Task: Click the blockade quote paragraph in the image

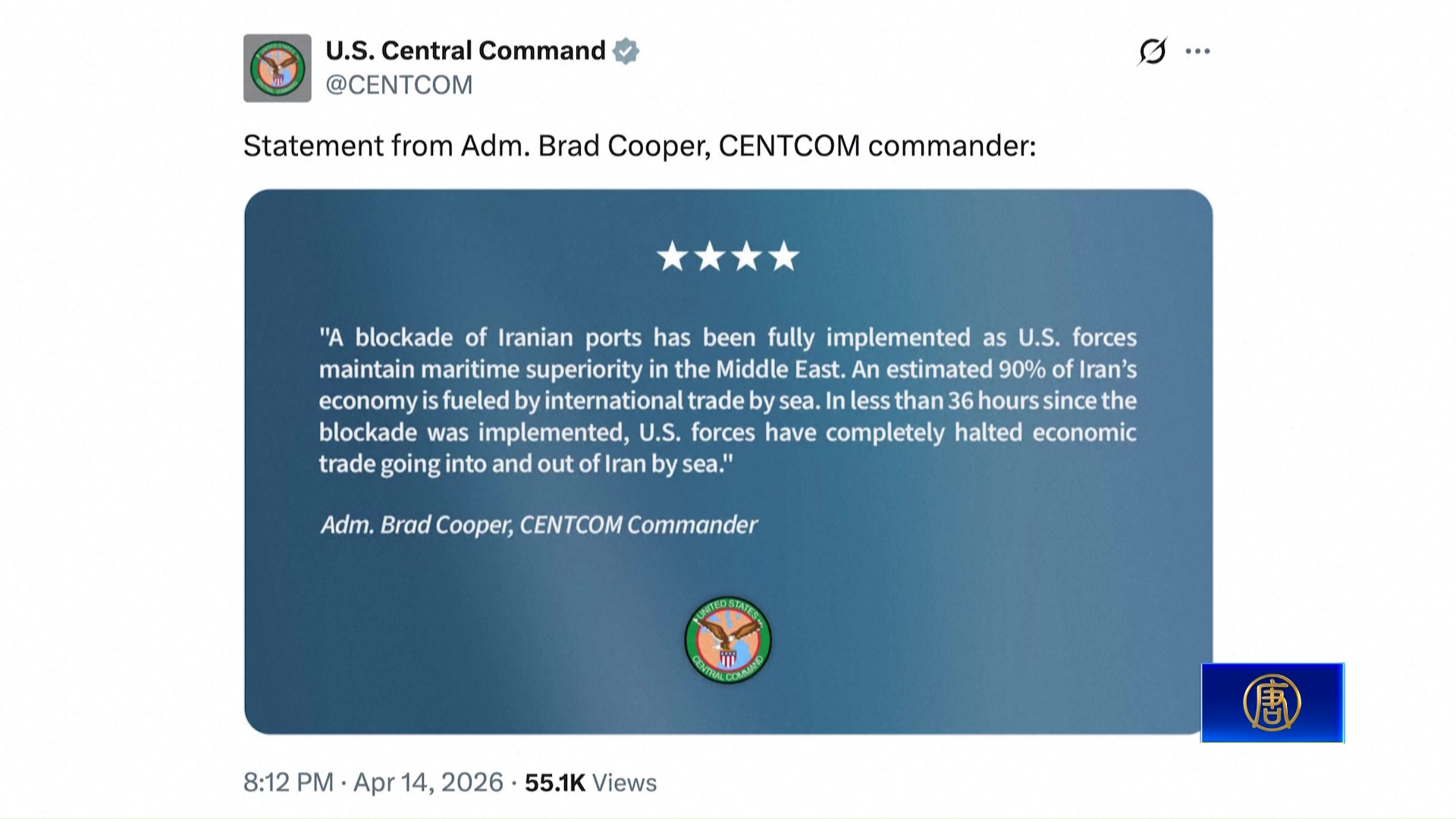Action: (728, 400)
